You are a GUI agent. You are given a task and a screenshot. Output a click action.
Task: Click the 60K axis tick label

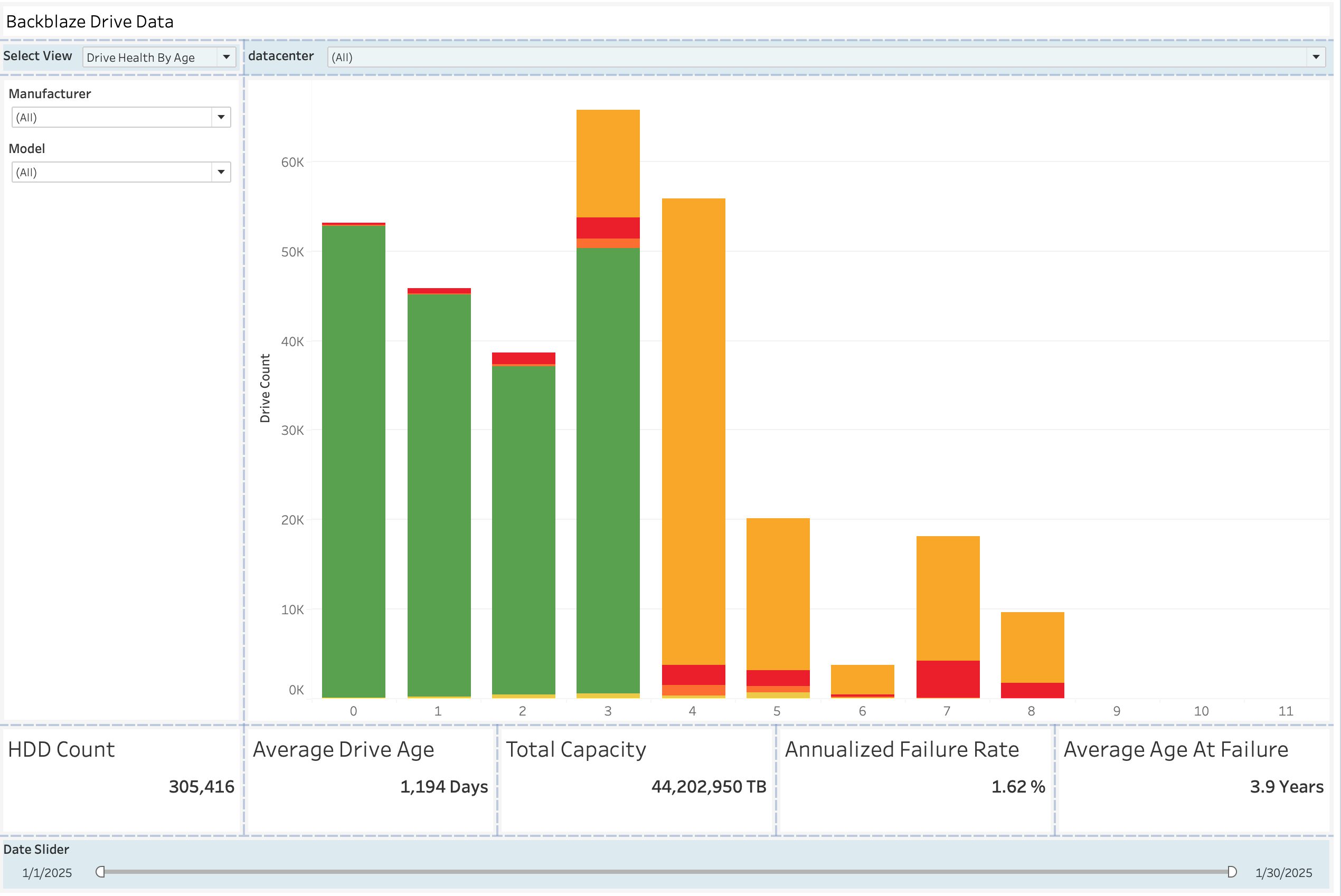pos(292,163)
